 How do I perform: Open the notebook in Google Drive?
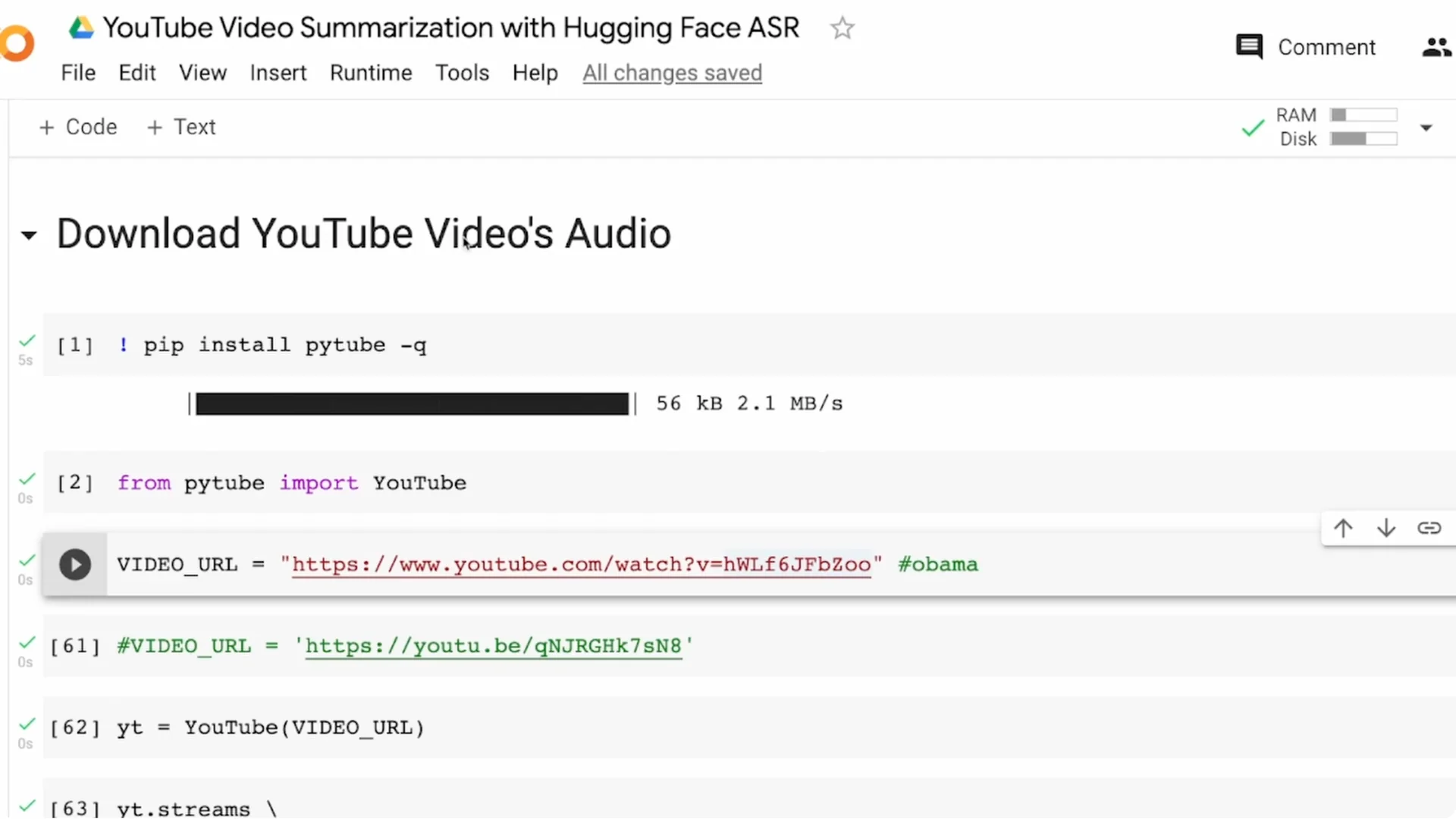click(x=80, y=27)
